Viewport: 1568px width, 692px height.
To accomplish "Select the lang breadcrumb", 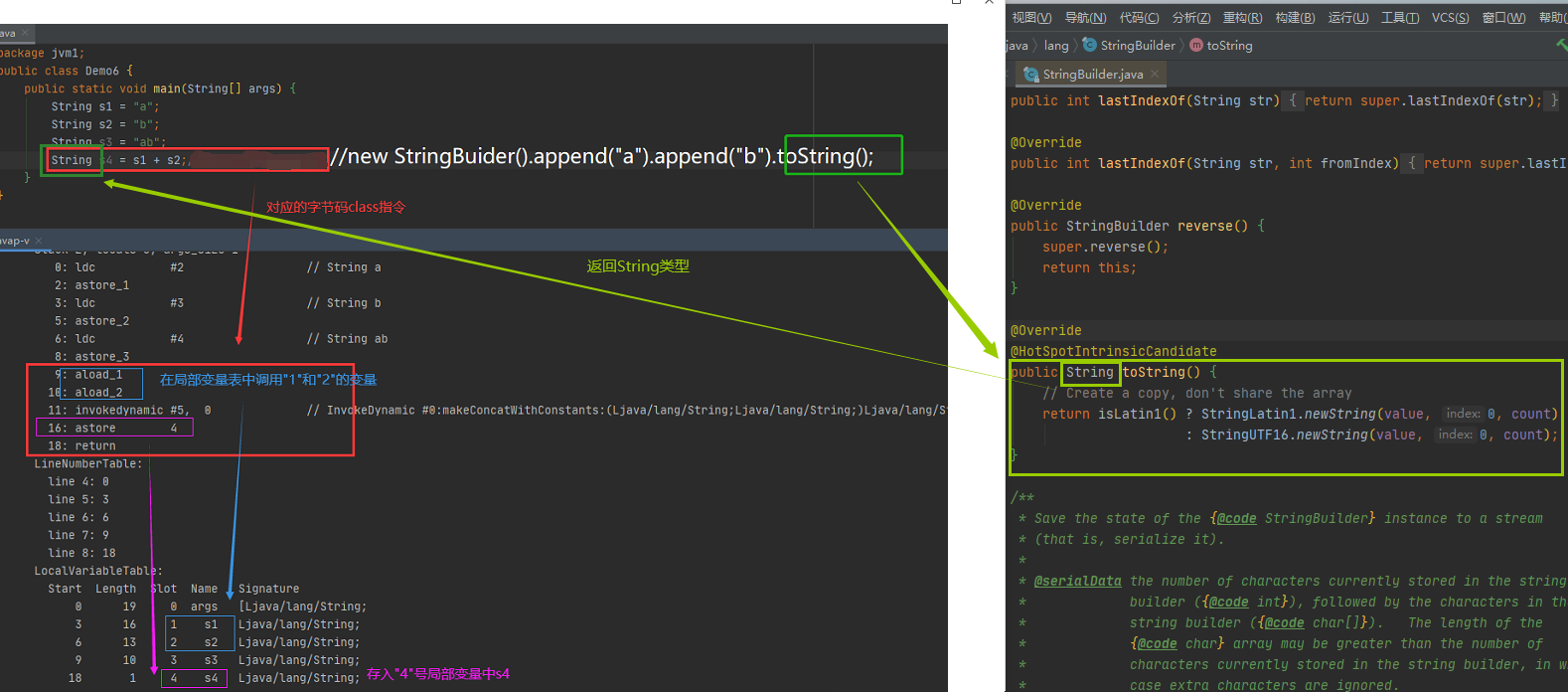I will (x=1056, y=46).
